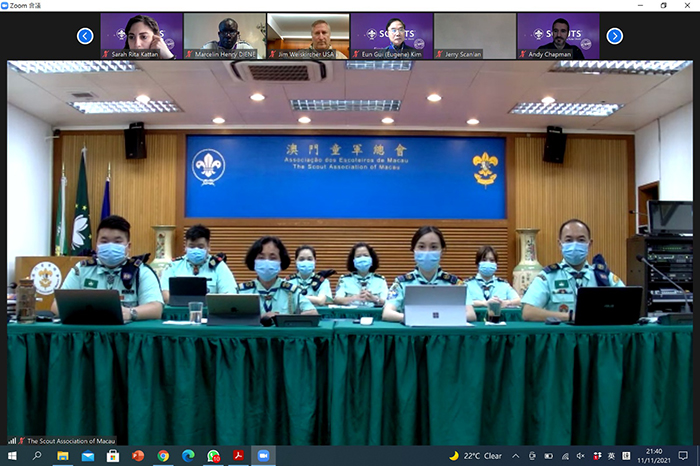Screen dimensions: 700x466
Task: Click the Zoom logo in the title bar
Action: coord(4,5)
